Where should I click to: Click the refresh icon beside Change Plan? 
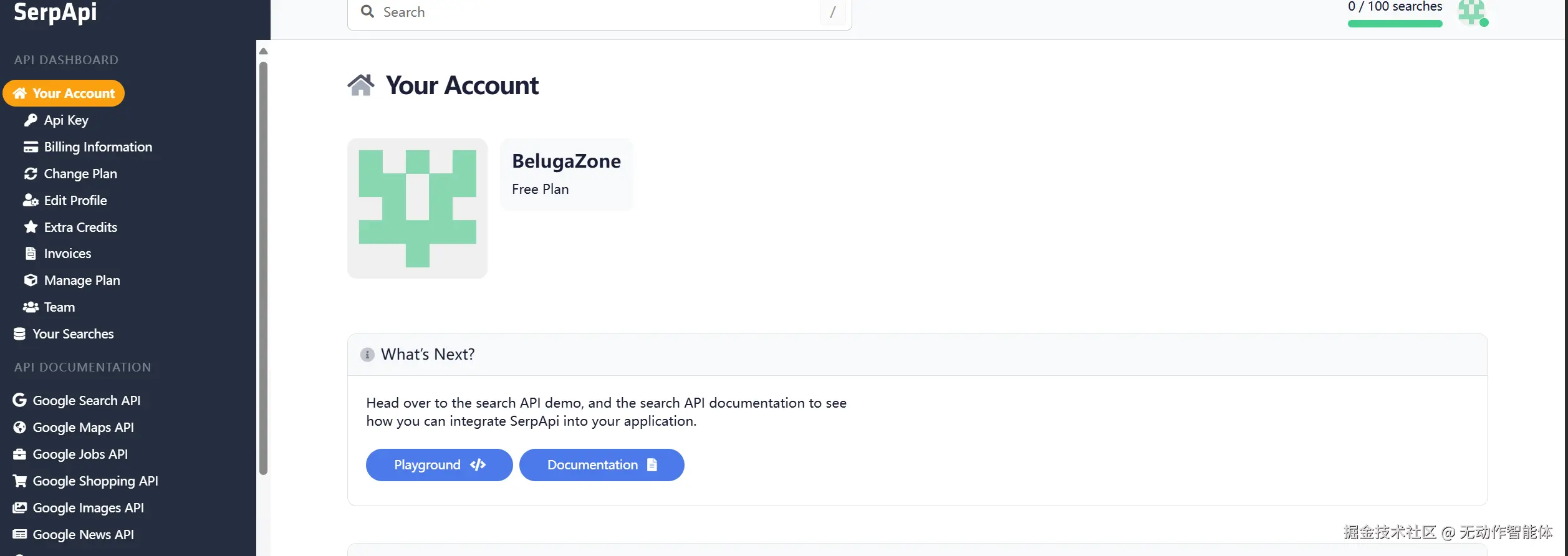point(31,174)
